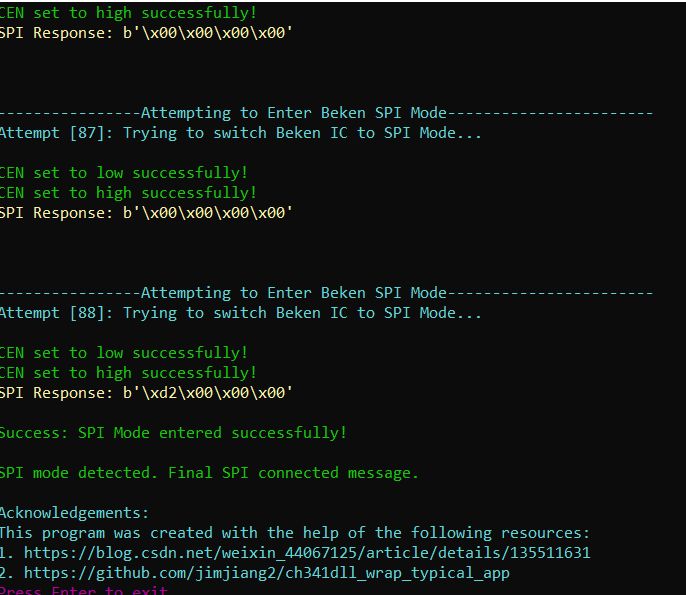686x595 pixels.
Task: Click "CEN set to low" under Attempt [87]
Action: [x=123, y=173]
